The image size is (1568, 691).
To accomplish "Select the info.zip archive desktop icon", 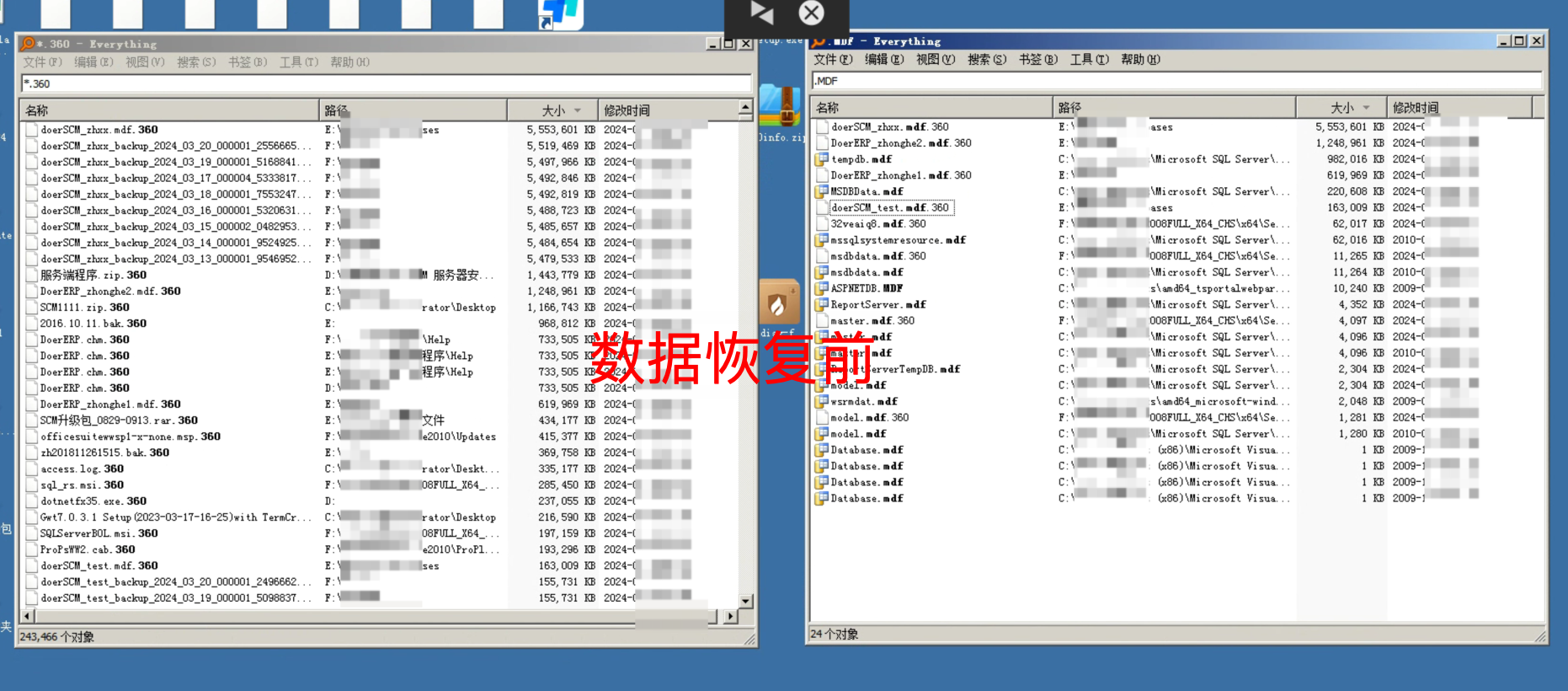I will pyautogui.click(x=780, y=106).
